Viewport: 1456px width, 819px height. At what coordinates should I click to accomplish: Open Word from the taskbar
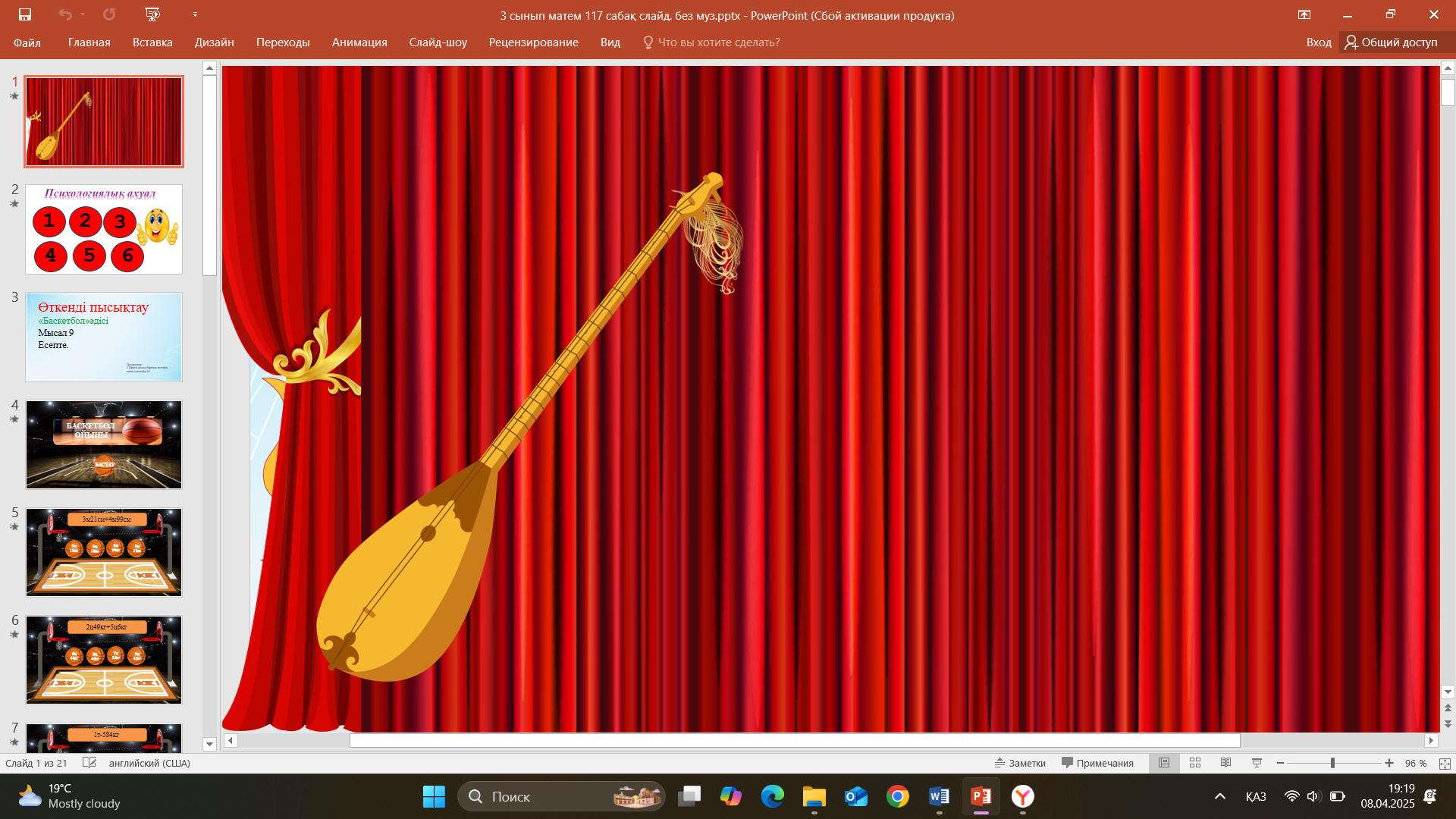[x=939, y=796]
